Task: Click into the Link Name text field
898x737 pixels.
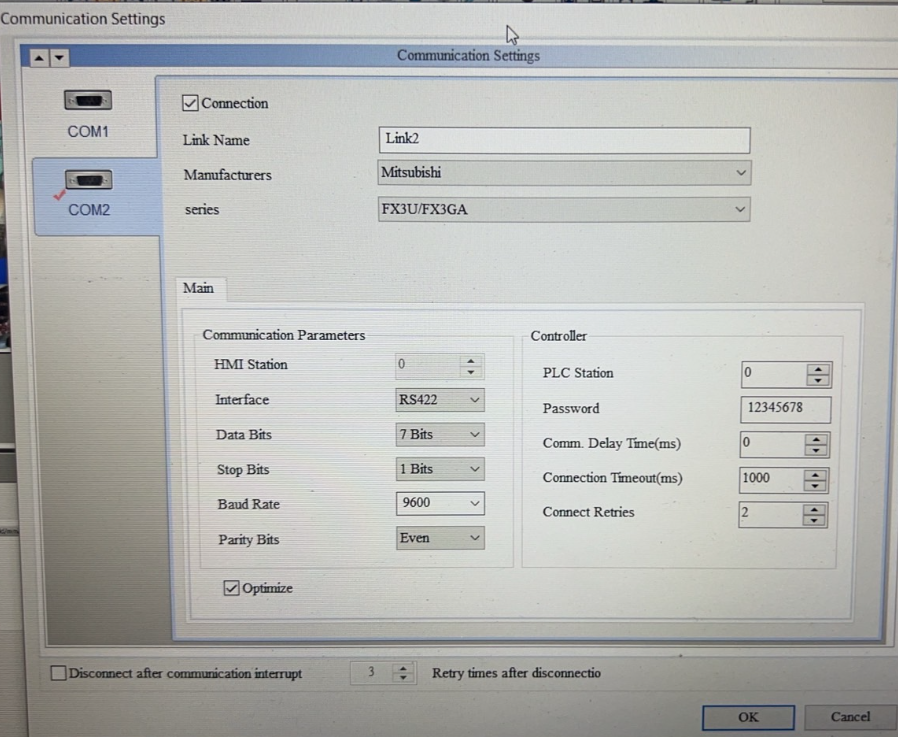Action: [564, 140]
